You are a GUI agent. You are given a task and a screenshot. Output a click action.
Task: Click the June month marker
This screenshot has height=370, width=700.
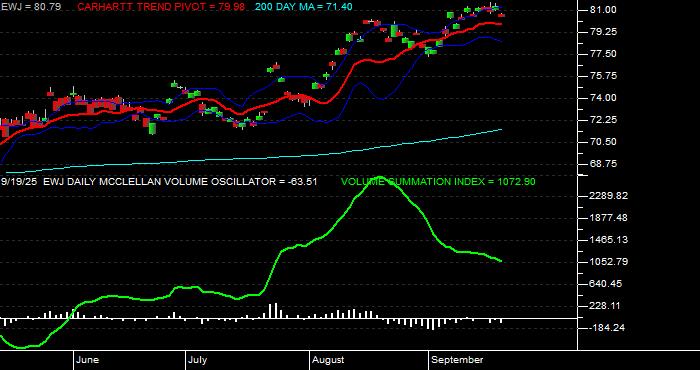88,360
